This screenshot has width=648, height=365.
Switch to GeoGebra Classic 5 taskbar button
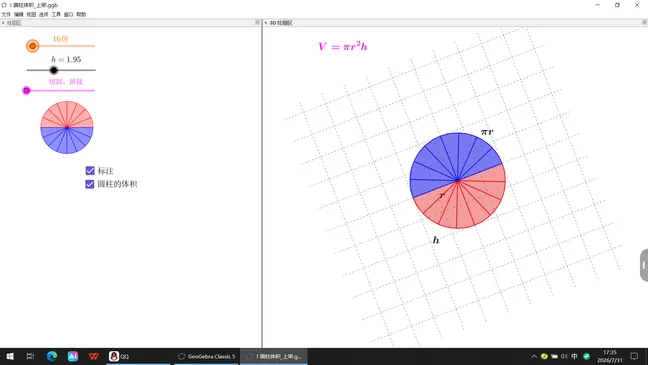206,356
